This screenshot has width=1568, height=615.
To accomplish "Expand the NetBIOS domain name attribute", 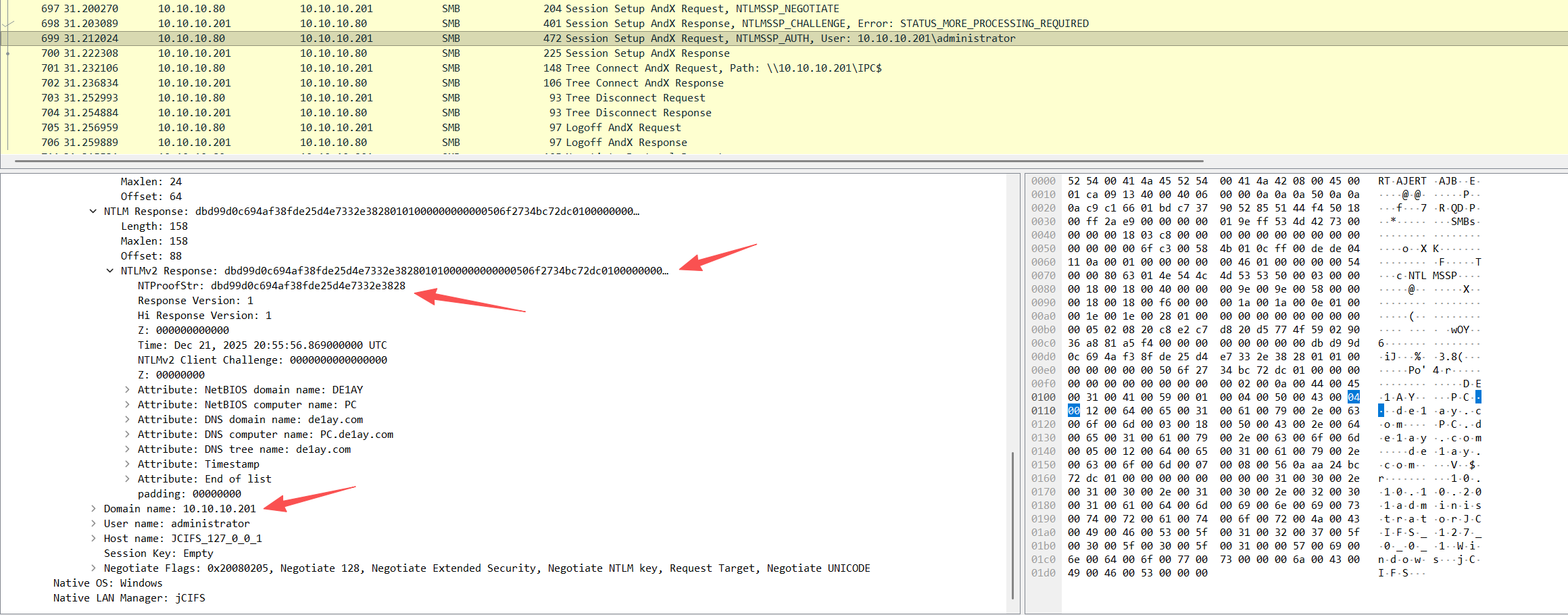I will [127, 390].
